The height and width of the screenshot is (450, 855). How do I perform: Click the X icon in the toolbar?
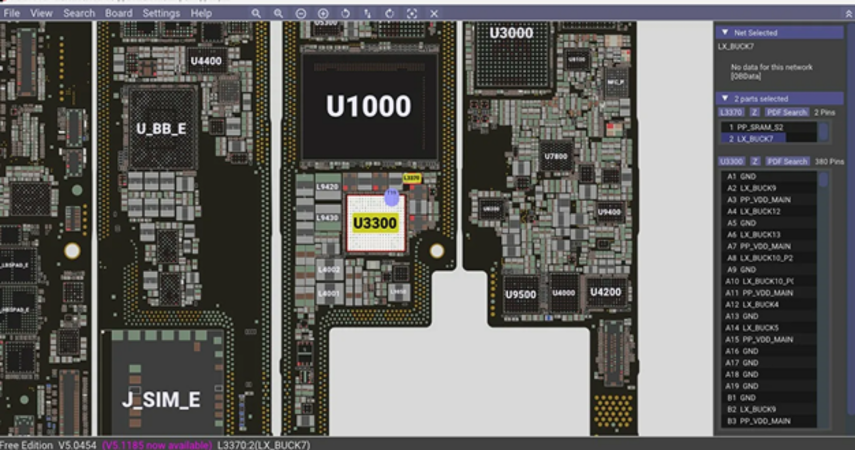click(434, 13)
